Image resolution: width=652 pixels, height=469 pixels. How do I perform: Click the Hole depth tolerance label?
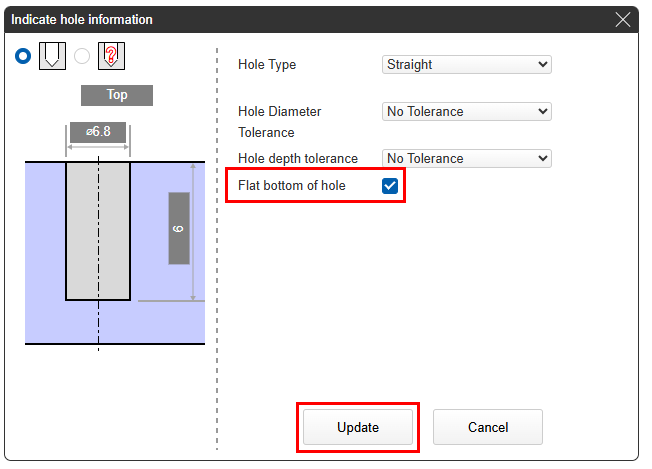297,158
